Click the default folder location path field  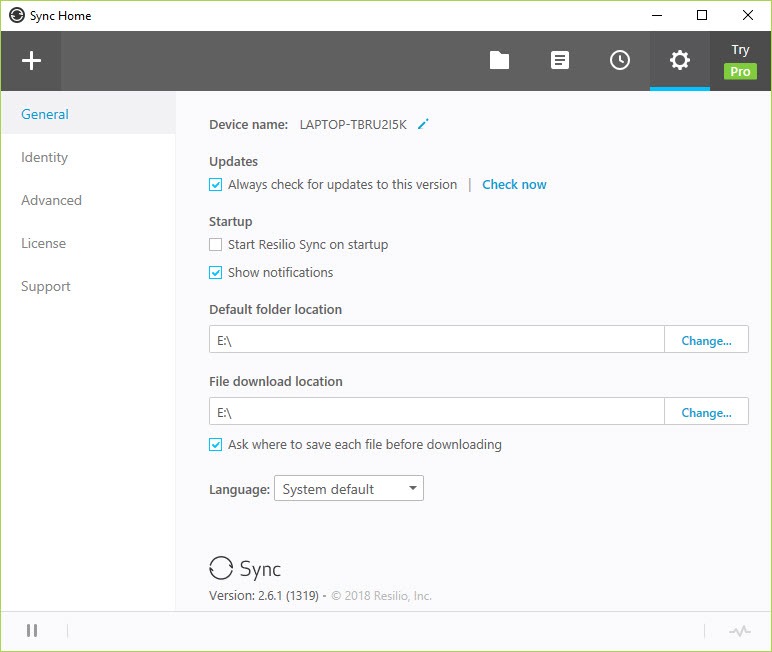pos(437,339)
